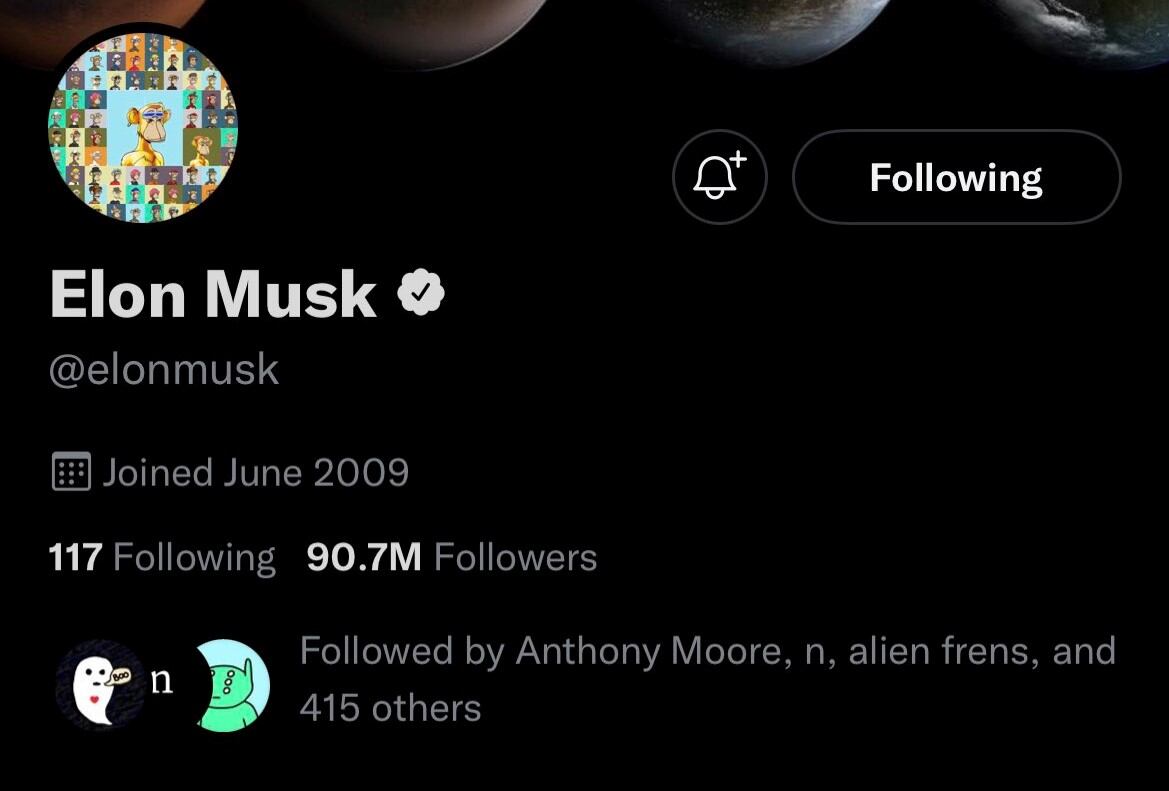Open the green alien frens avatar

coord(232,685)
